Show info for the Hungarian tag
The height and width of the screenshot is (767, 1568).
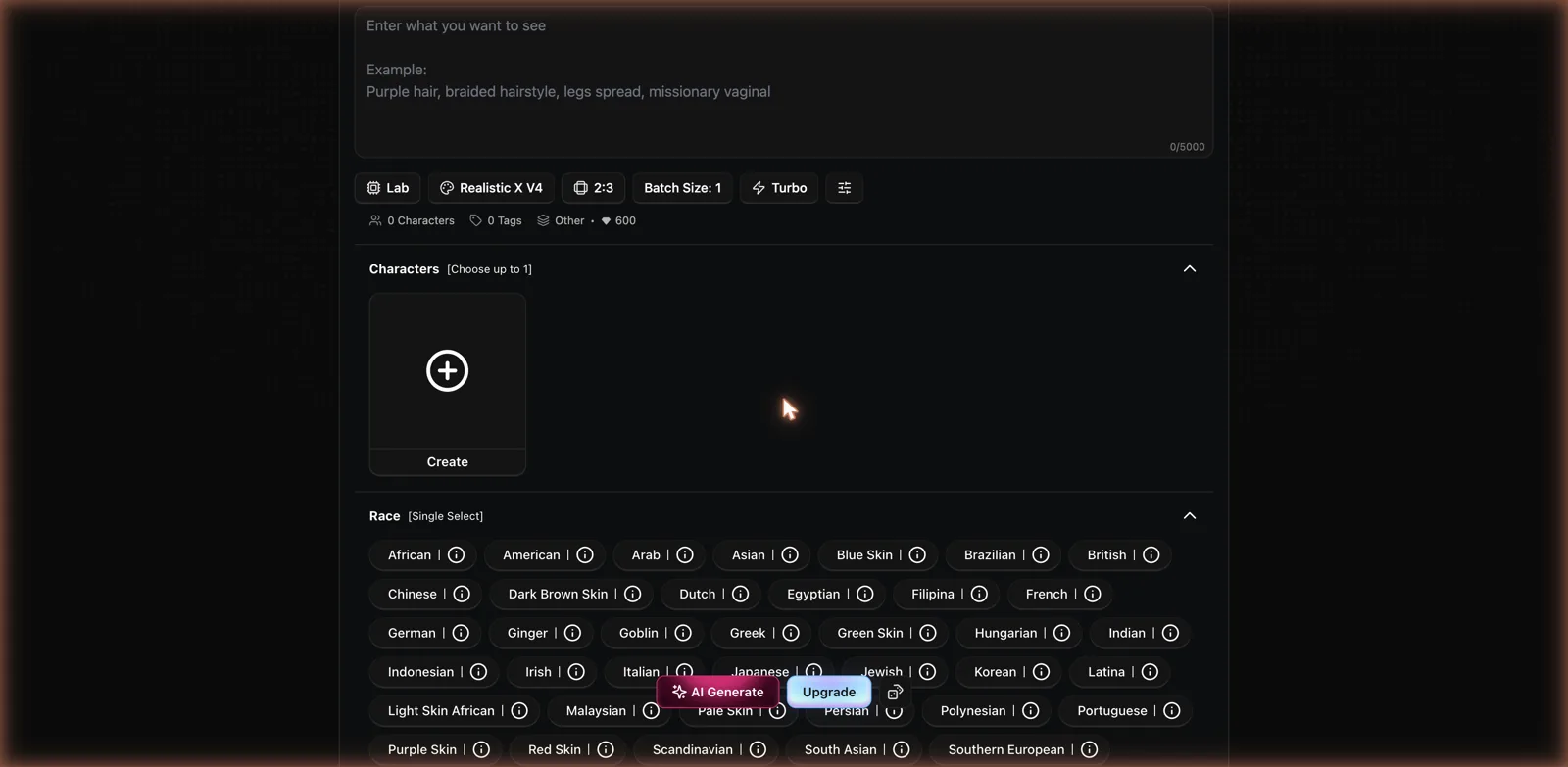pos(1061,634)
